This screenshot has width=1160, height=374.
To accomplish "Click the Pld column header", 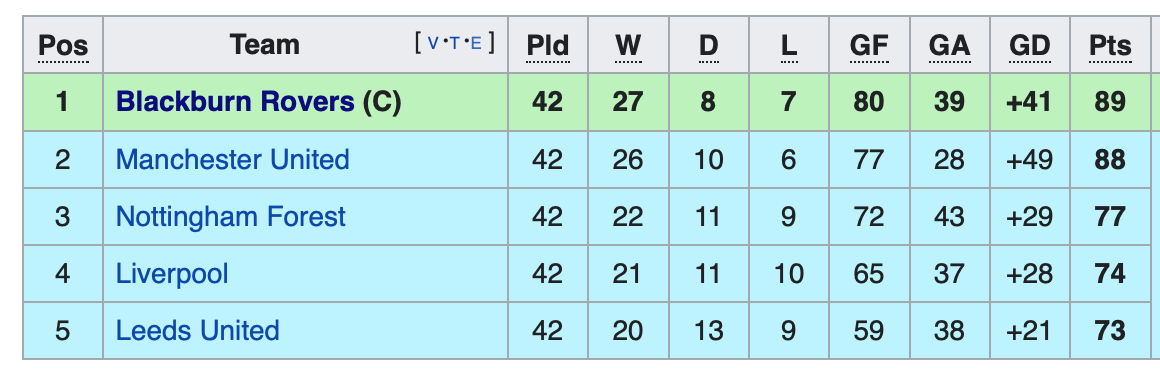I will click(x=547, y=46).
